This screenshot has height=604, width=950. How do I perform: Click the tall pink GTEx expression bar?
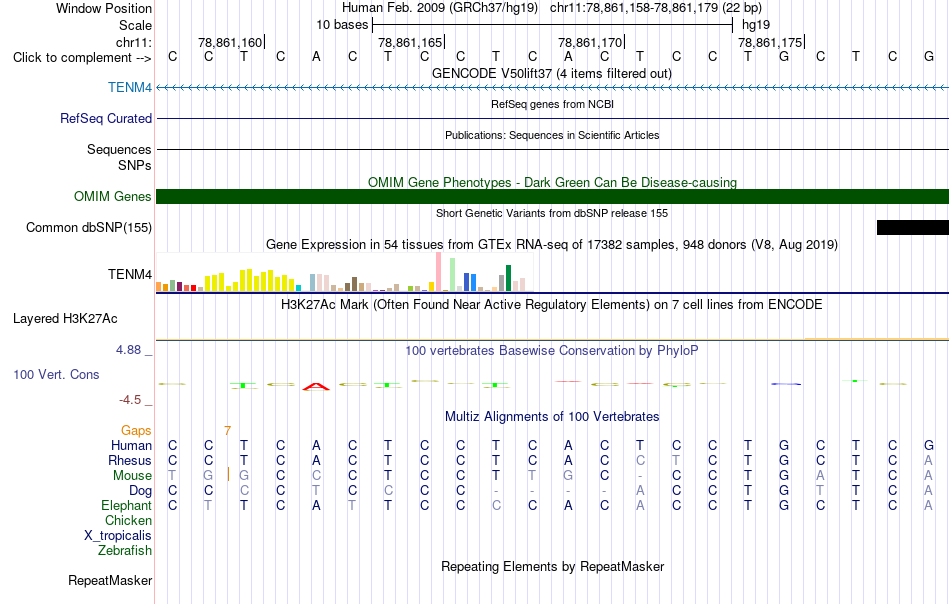(x=439, y=272)
